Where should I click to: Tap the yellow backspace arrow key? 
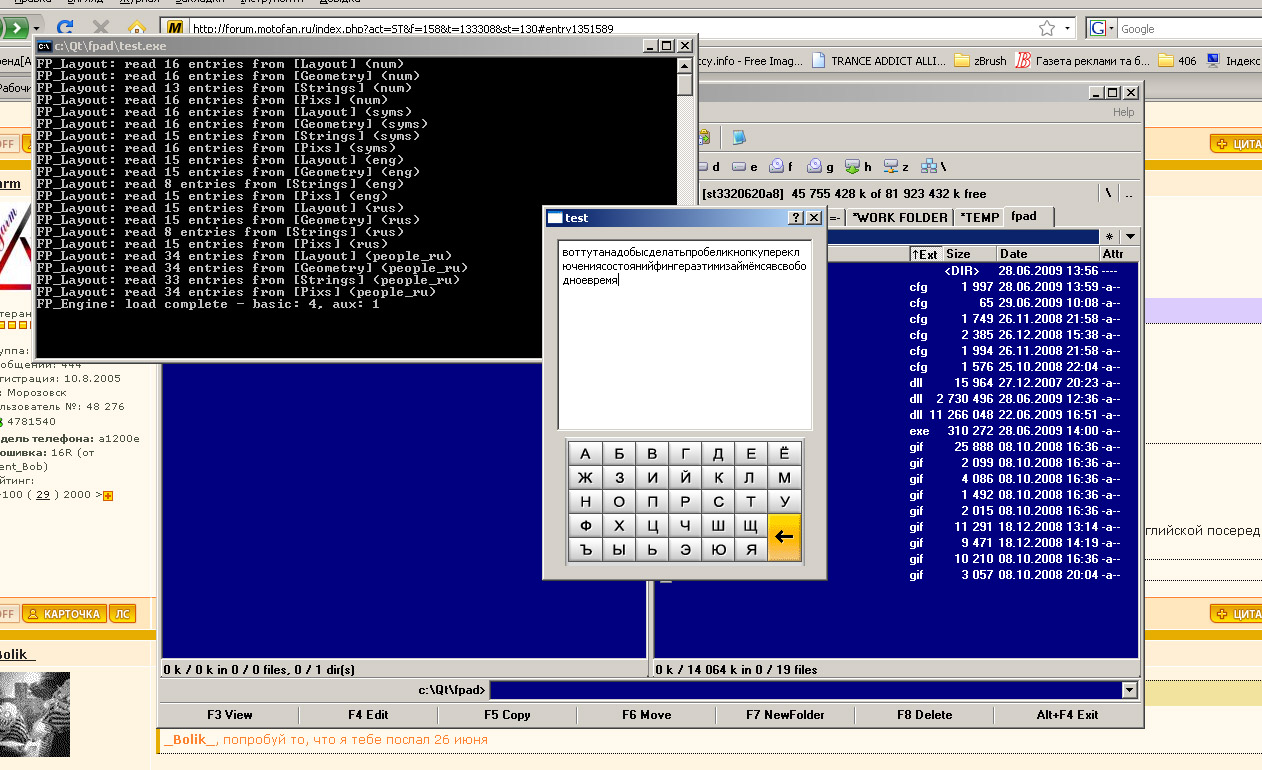784,536
